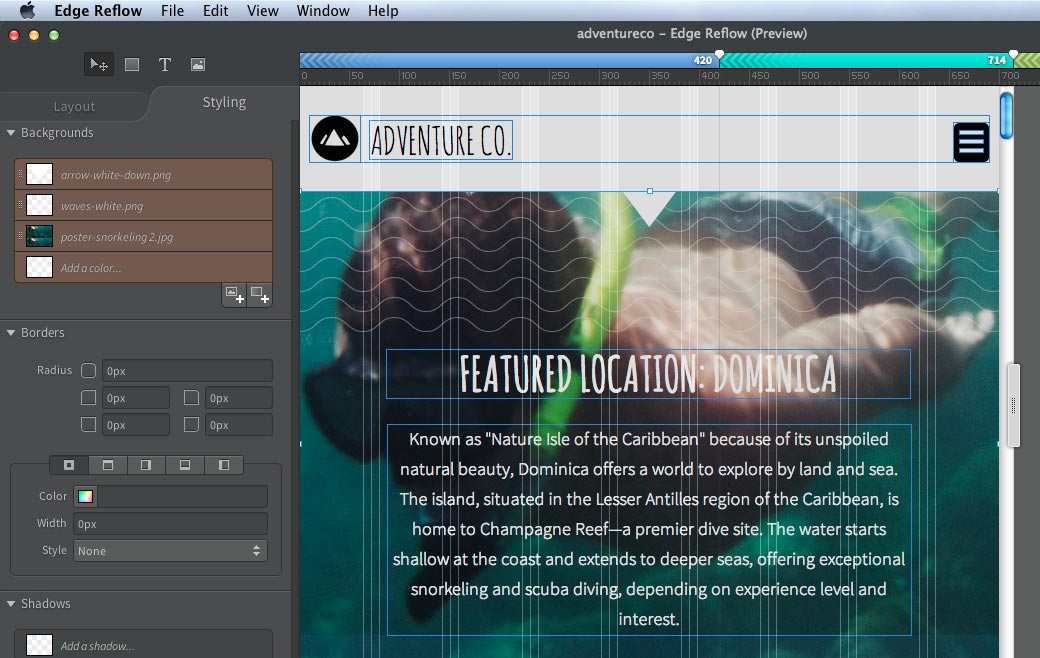Click Add a shadow swatch
The height and width of the screenshot is (658, 1040).
click(x=39, y=645)
